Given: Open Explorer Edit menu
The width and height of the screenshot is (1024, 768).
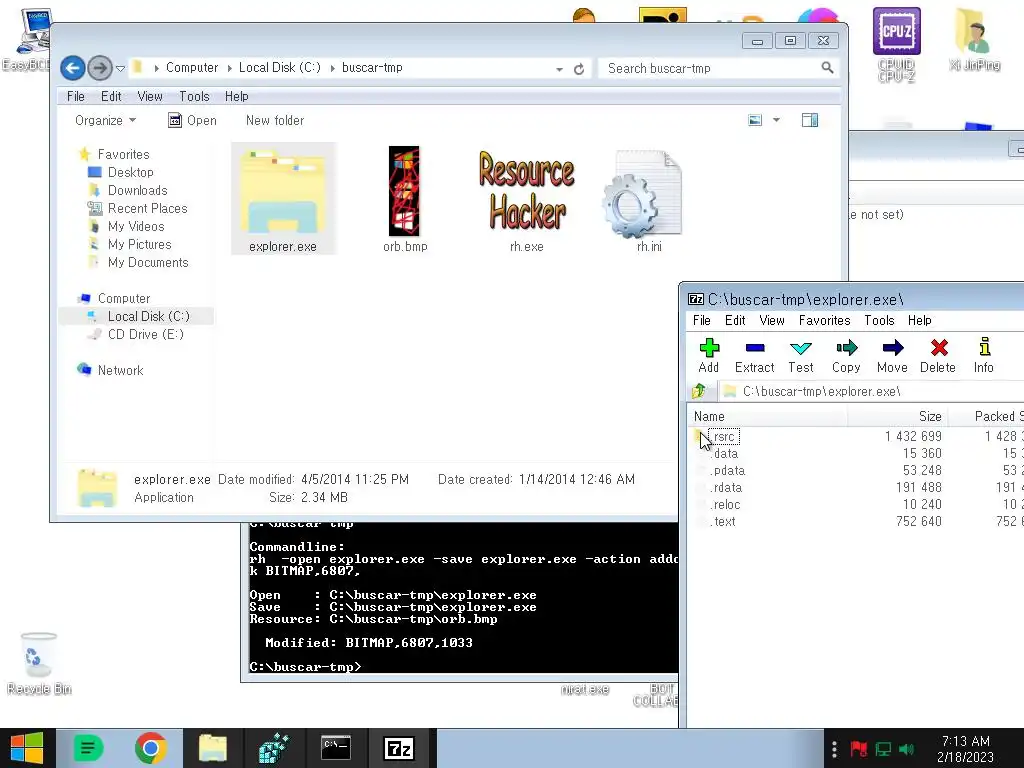Looking at the screenshot, I should 111,96.
